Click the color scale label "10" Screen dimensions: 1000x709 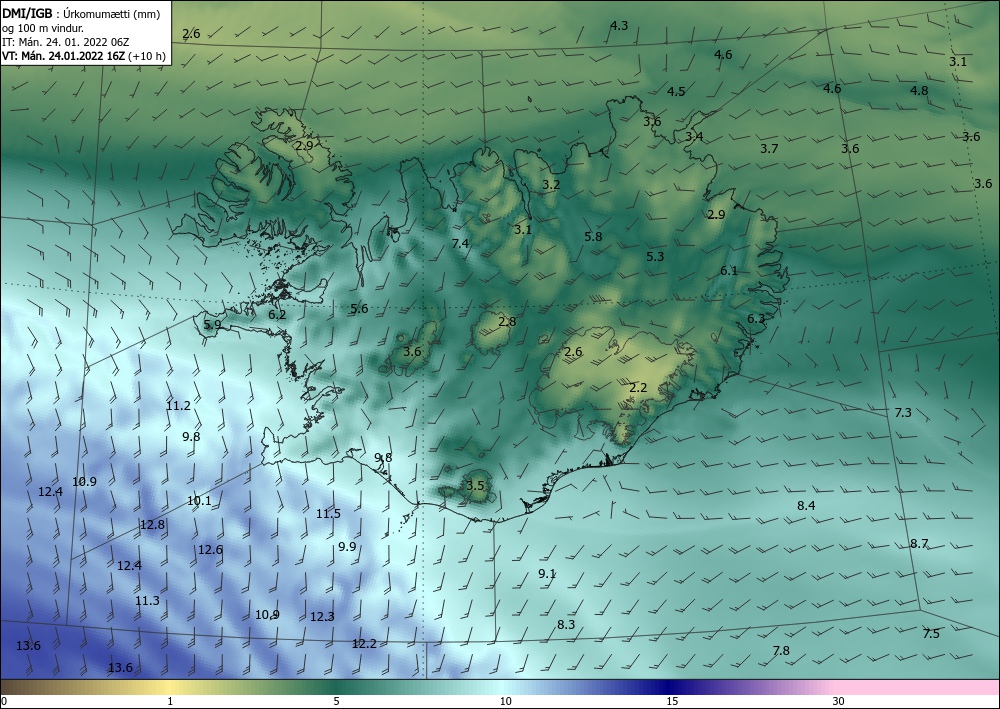(x=505, y=702)
